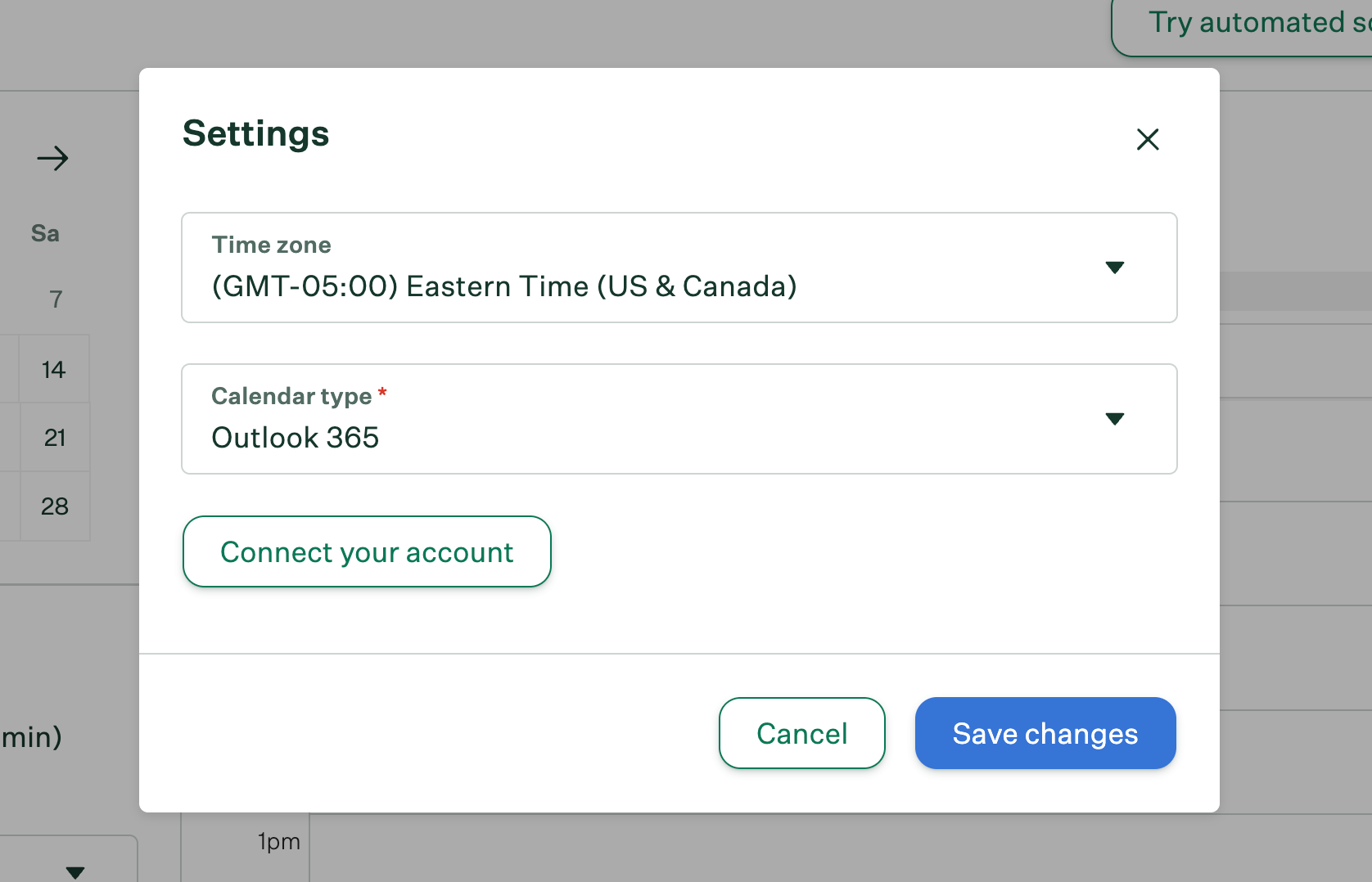Image resolution: width=1372 pixels, height=882 pixels.
Task: Open the Time zone dropdown arrow
Action: coord(1115,268)
